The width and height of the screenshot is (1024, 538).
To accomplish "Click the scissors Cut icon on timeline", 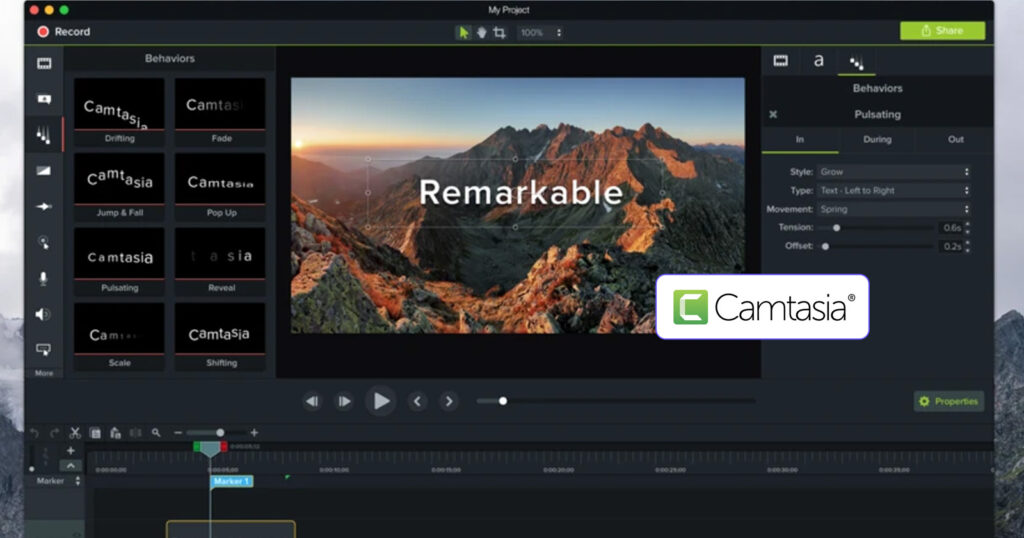I will click(x=75, y=433).
